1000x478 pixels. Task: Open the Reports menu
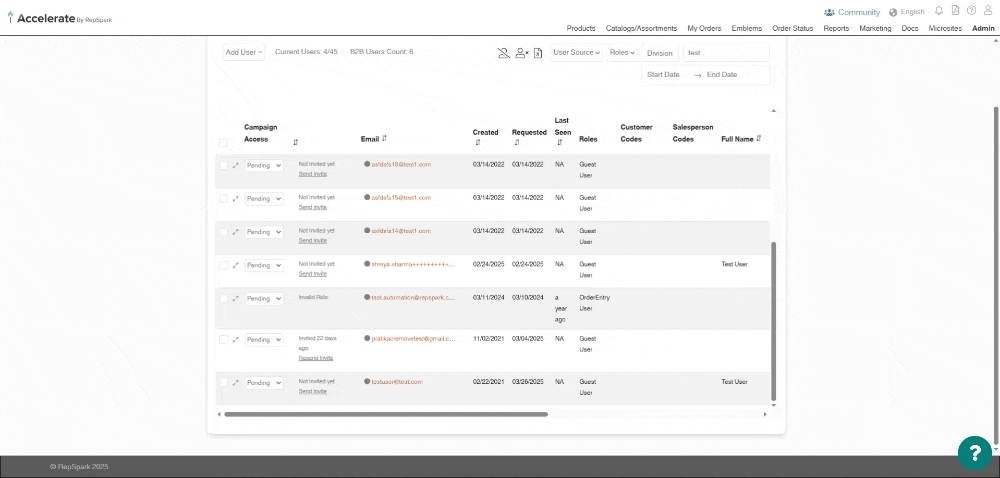pos(836,28)
